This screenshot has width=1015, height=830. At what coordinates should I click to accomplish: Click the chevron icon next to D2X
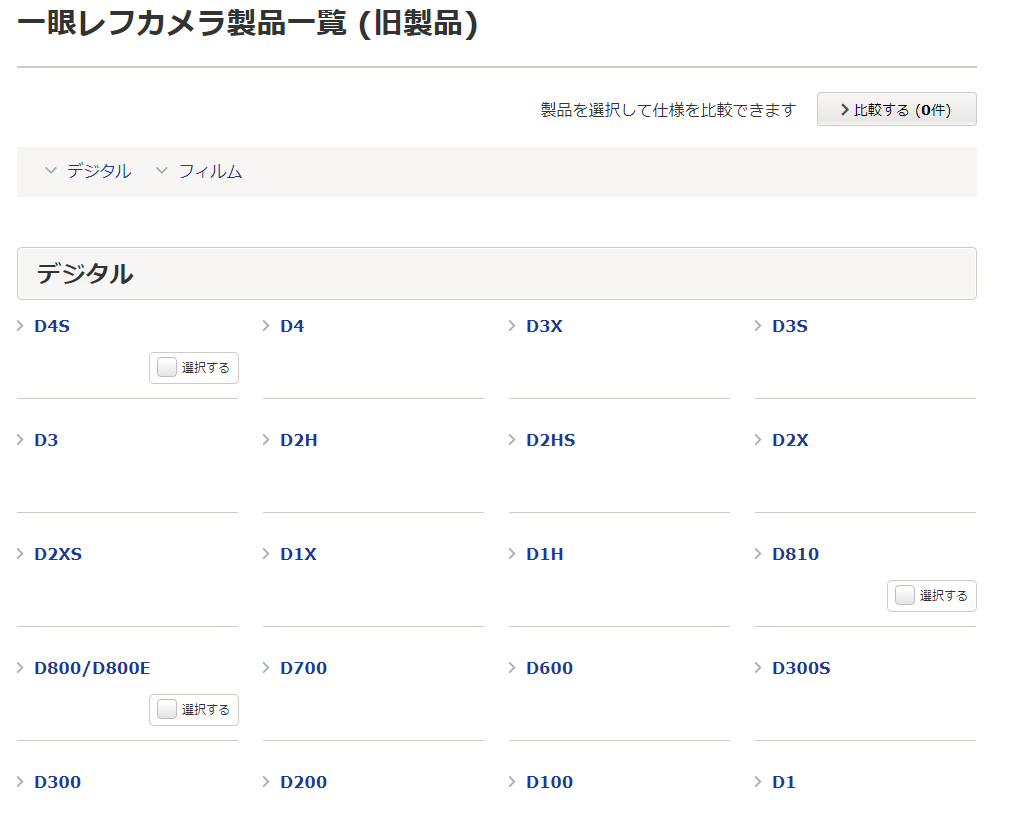pyautogui.click(x=759, y=440)
